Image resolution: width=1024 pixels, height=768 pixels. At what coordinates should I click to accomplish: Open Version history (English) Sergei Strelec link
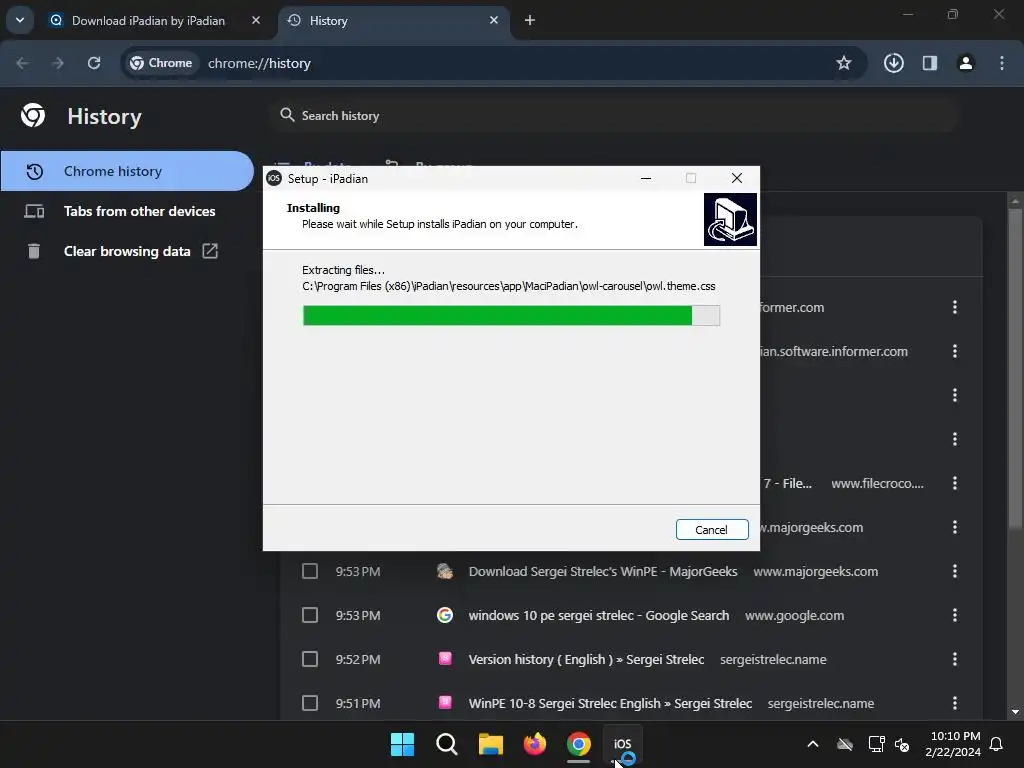click(x=586, y=659)
